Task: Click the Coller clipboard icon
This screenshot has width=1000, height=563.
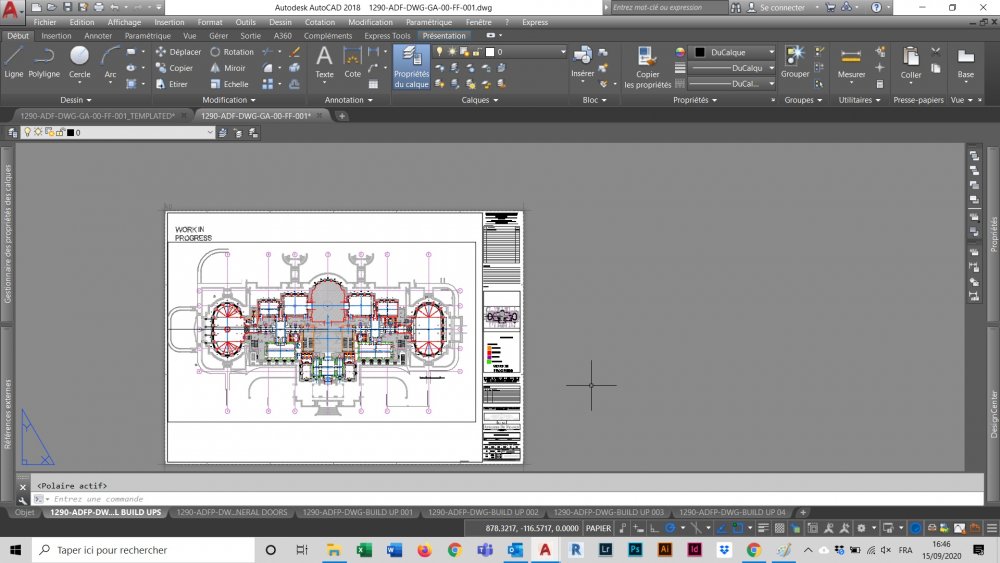Action: click(911, 63)
